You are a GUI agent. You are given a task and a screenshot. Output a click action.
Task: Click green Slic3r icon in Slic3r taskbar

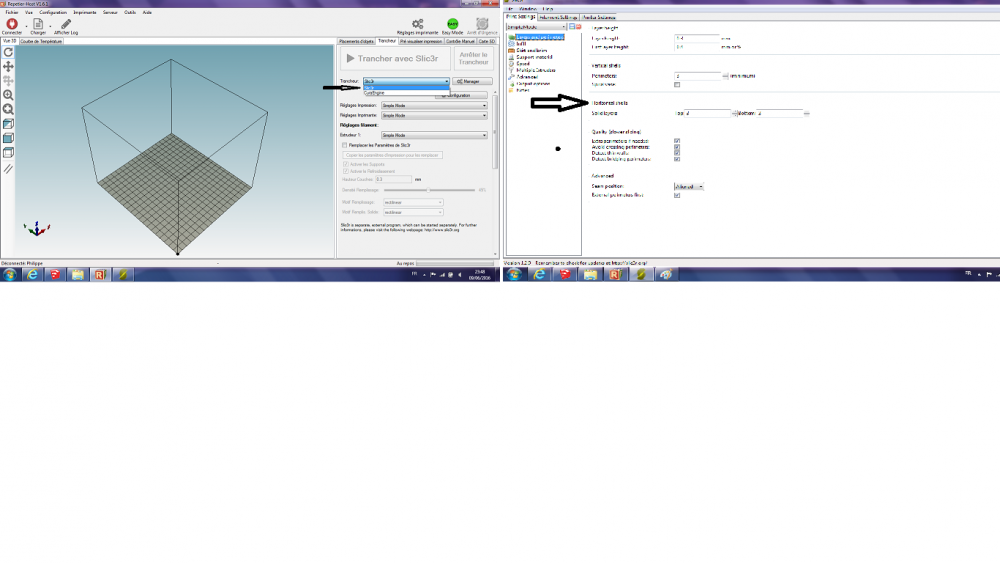pos(640,274)
